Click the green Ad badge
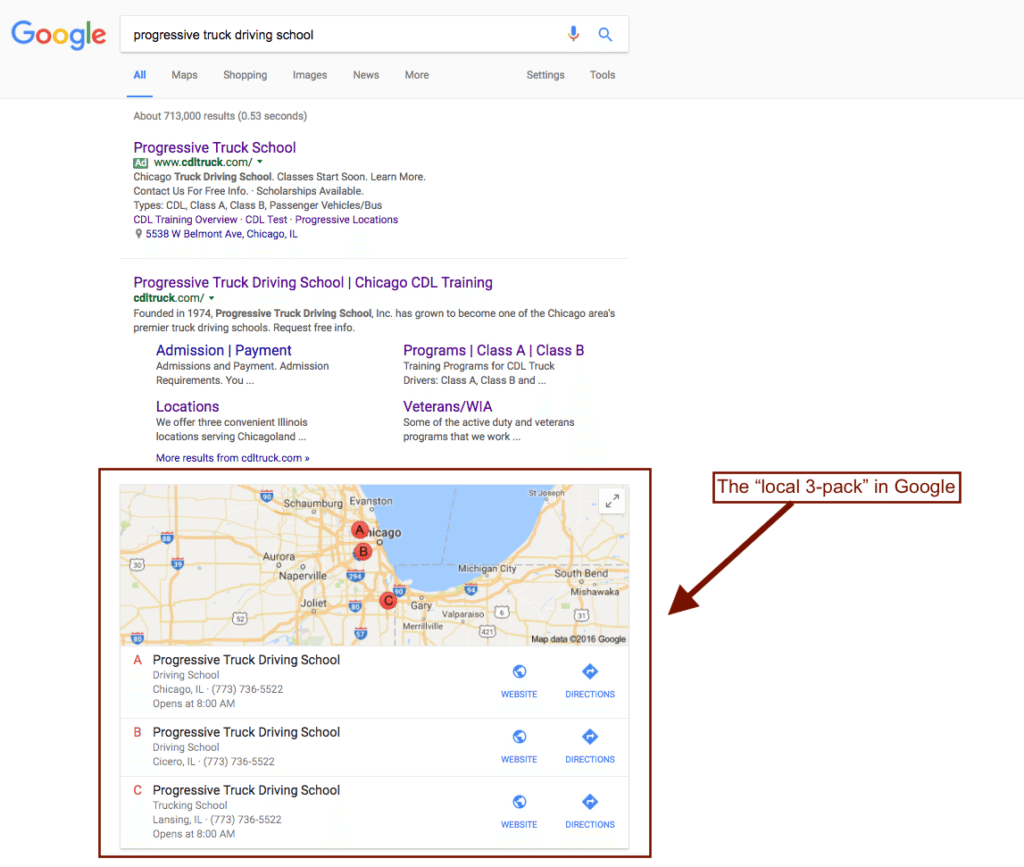1024x867 pixels. tap(140, 163)
